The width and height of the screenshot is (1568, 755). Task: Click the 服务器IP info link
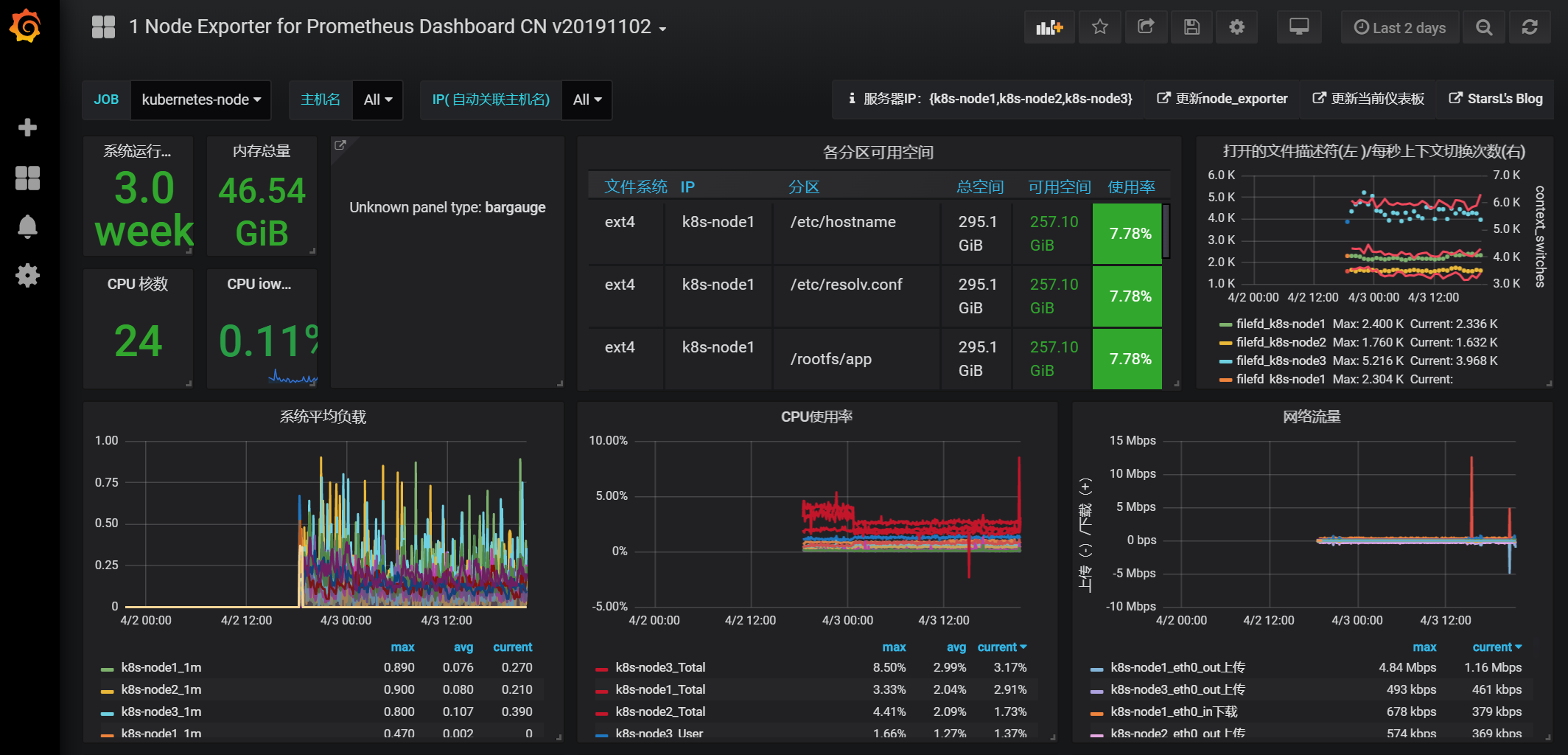990,99
